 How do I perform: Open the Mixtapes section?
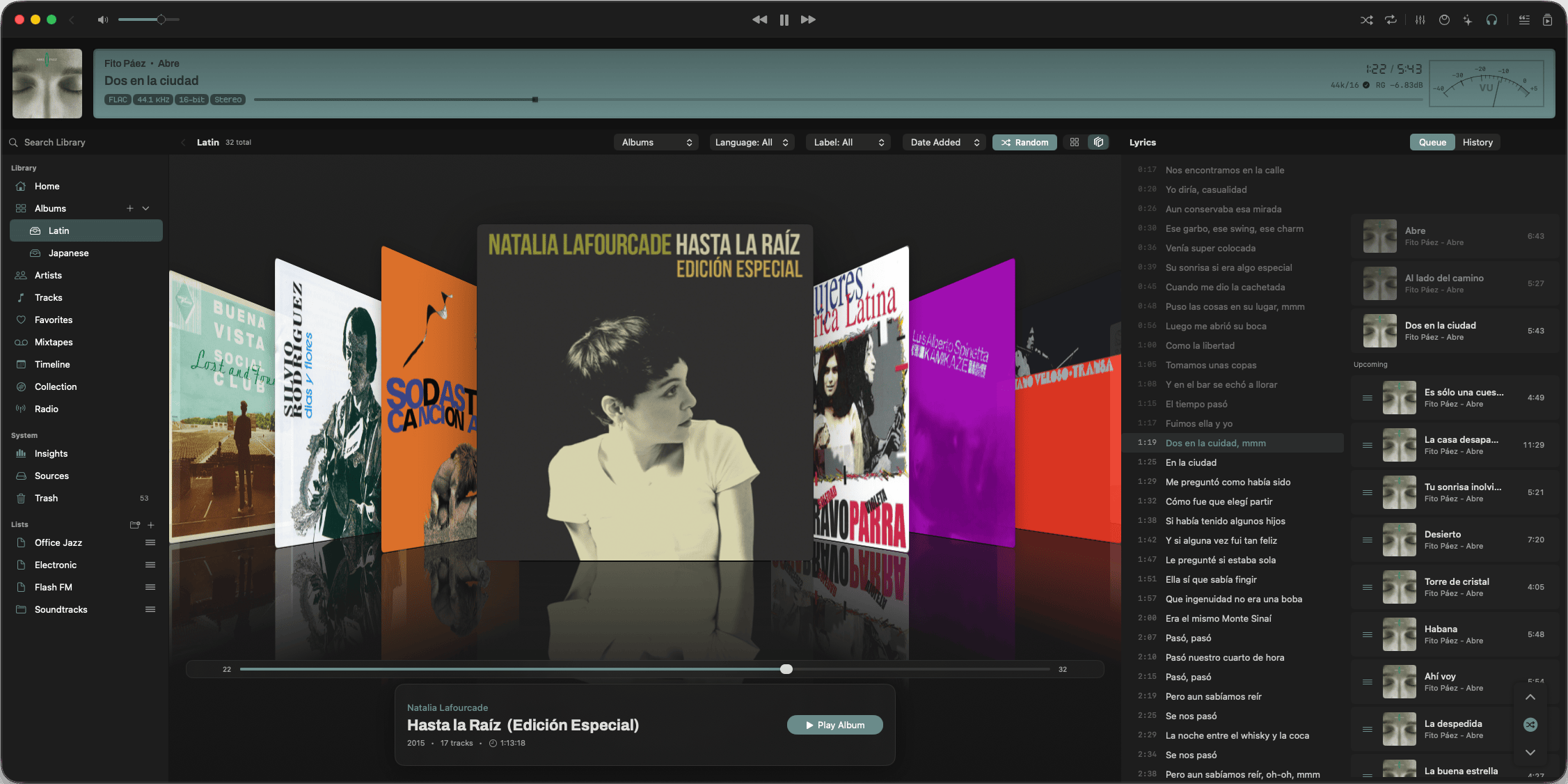pyautogui.click(x=86, y=343)
